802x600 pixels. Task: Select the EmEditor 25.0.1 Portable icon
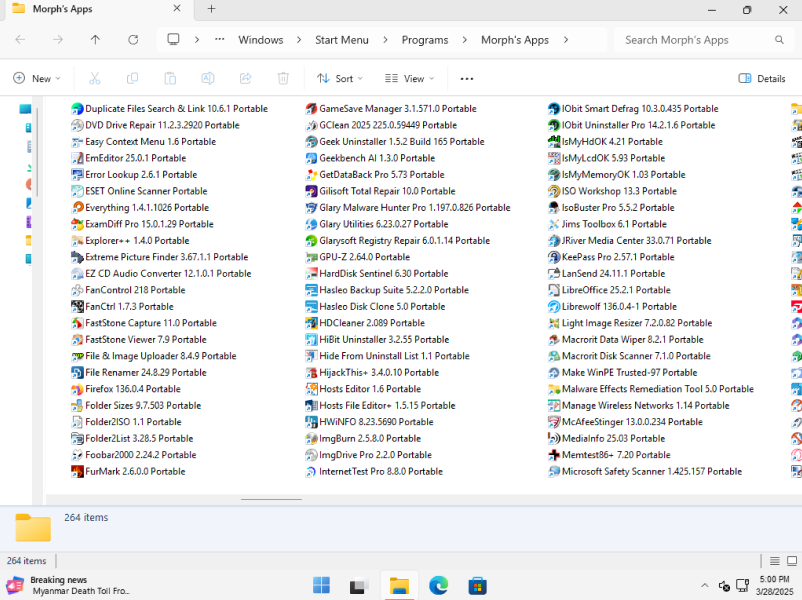[77, 159]
